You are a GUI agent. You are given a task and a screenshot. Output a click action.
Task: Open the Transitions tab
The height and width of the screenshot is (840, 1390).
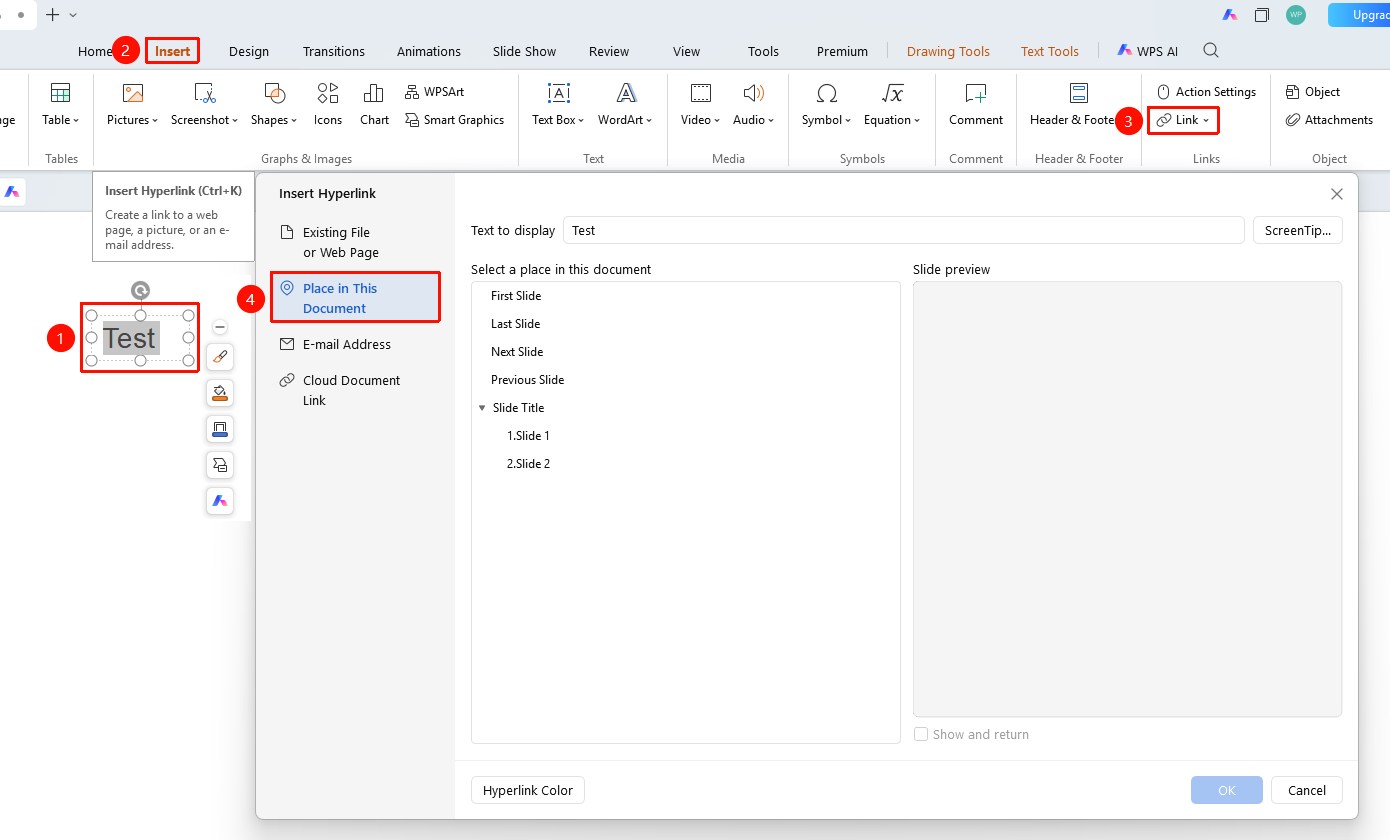334,51
